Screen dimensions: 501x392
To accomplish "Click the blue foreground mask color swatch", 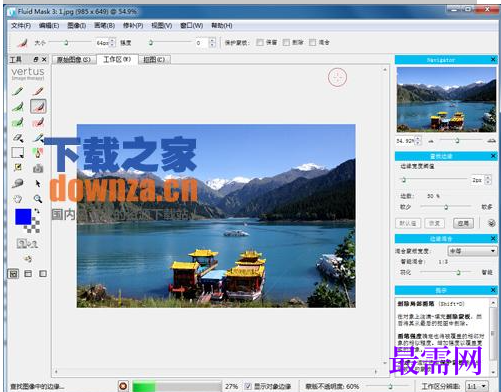I will tap(23, 217).
